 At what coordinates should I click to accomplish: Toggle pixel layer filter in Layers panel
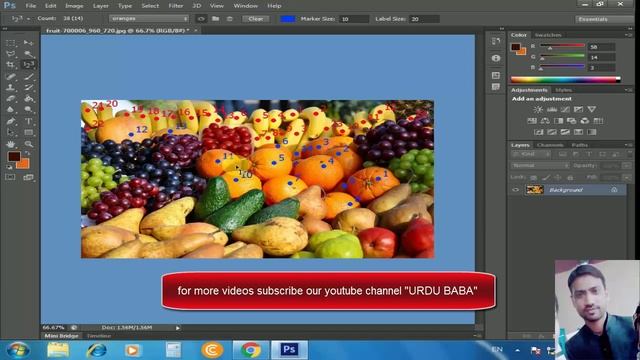click(562, 154)
